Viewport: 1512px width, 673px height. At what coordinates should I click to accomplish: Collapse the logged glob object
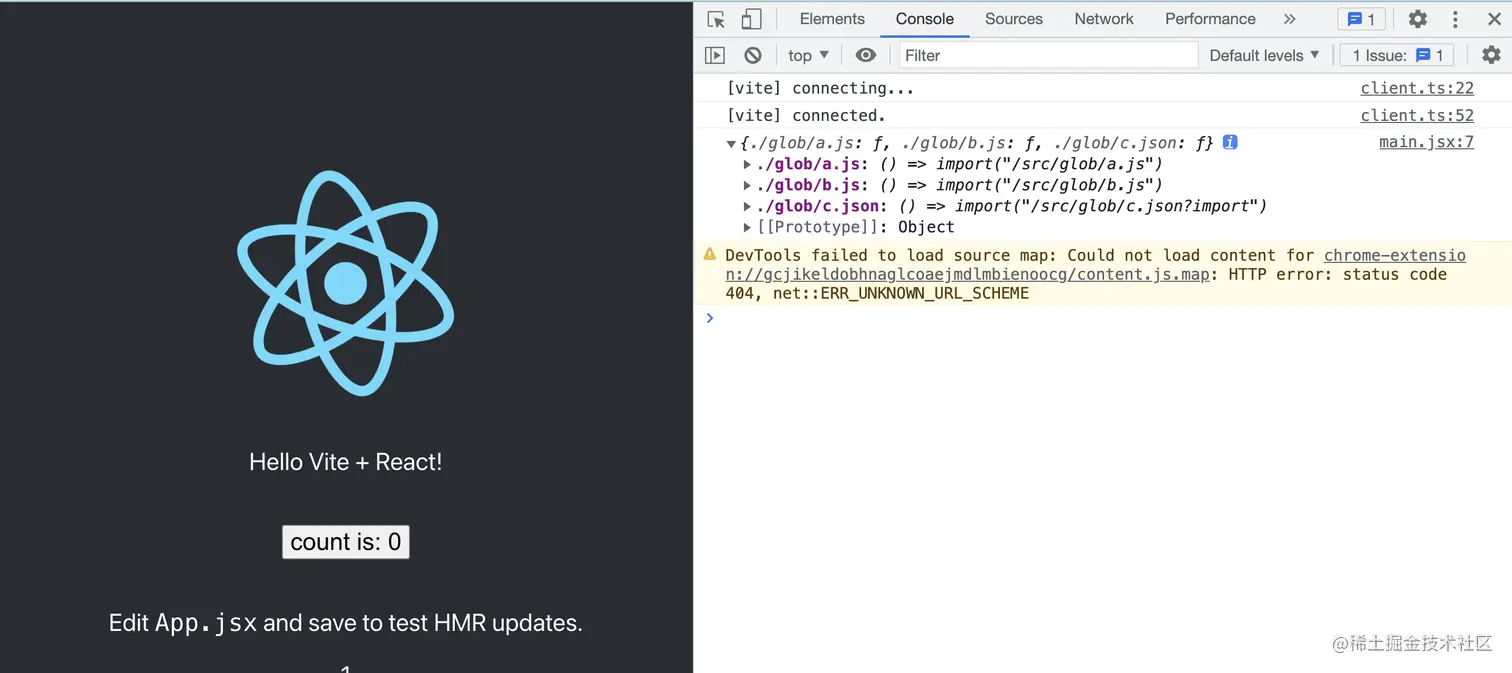[731, 144]
